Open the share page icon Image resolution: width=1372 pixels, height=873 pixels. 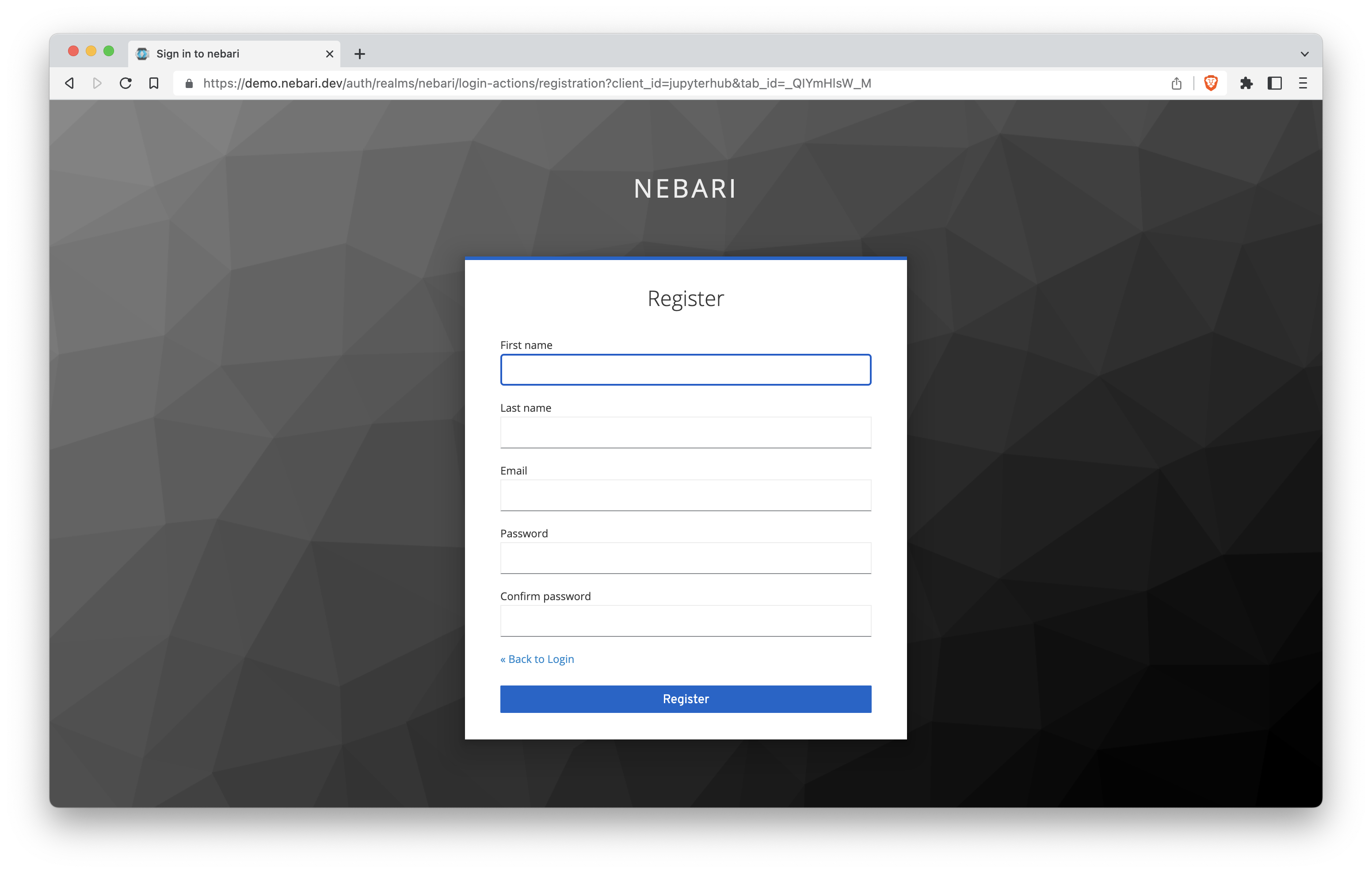click(x=1177, y=83)
